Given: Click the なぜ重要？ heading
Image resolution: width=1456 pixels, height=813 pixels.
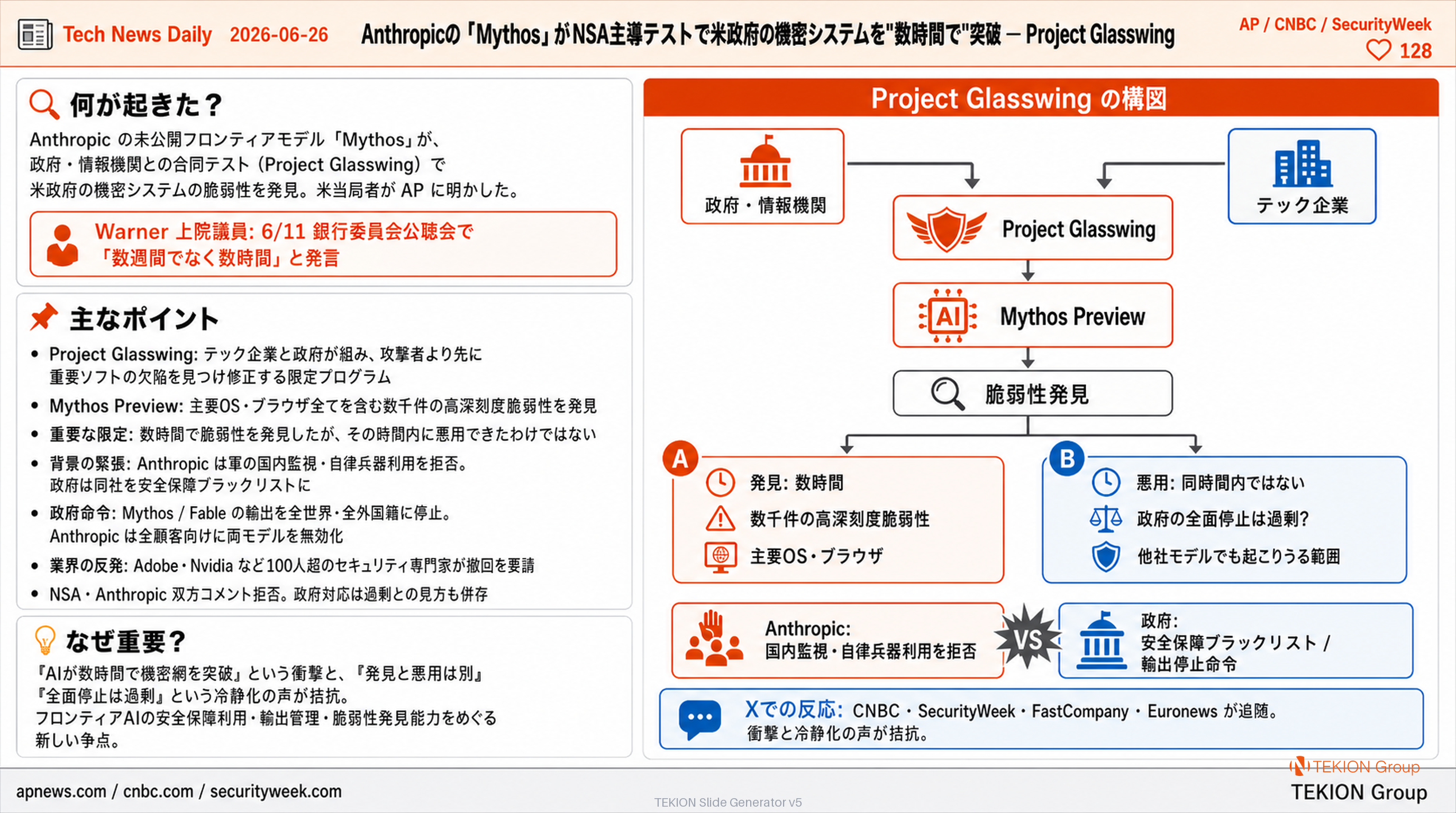Looking at the screenshot, I should click(125, 641).
